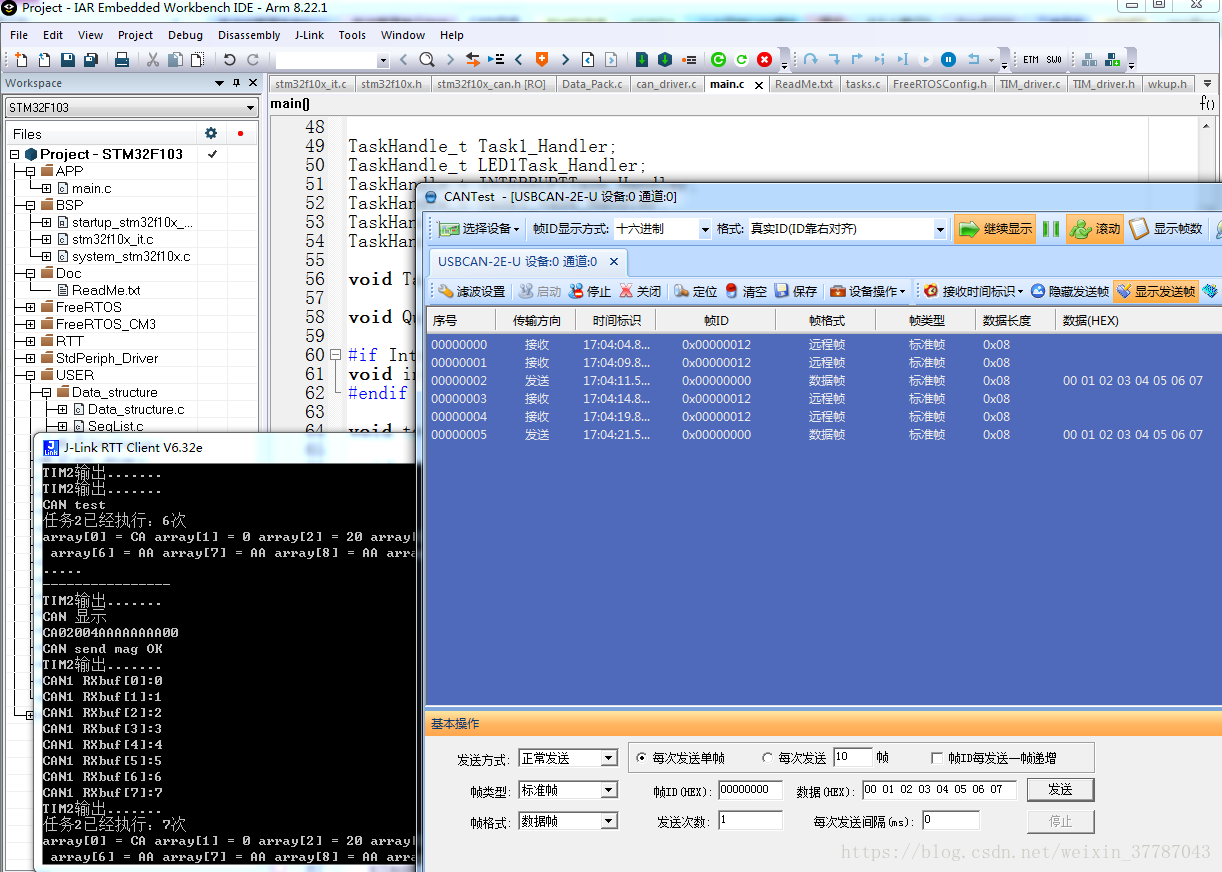Click the green Make/Restart debug icon

pos(718,60)
